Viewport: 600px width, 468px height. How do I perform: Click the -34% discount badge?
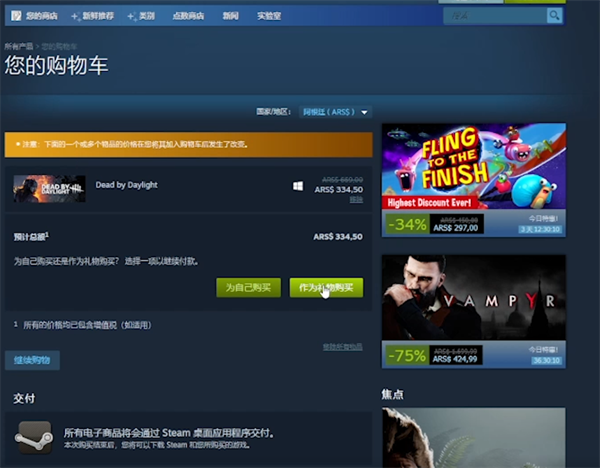pyautogui.click(x=407, y=224)
